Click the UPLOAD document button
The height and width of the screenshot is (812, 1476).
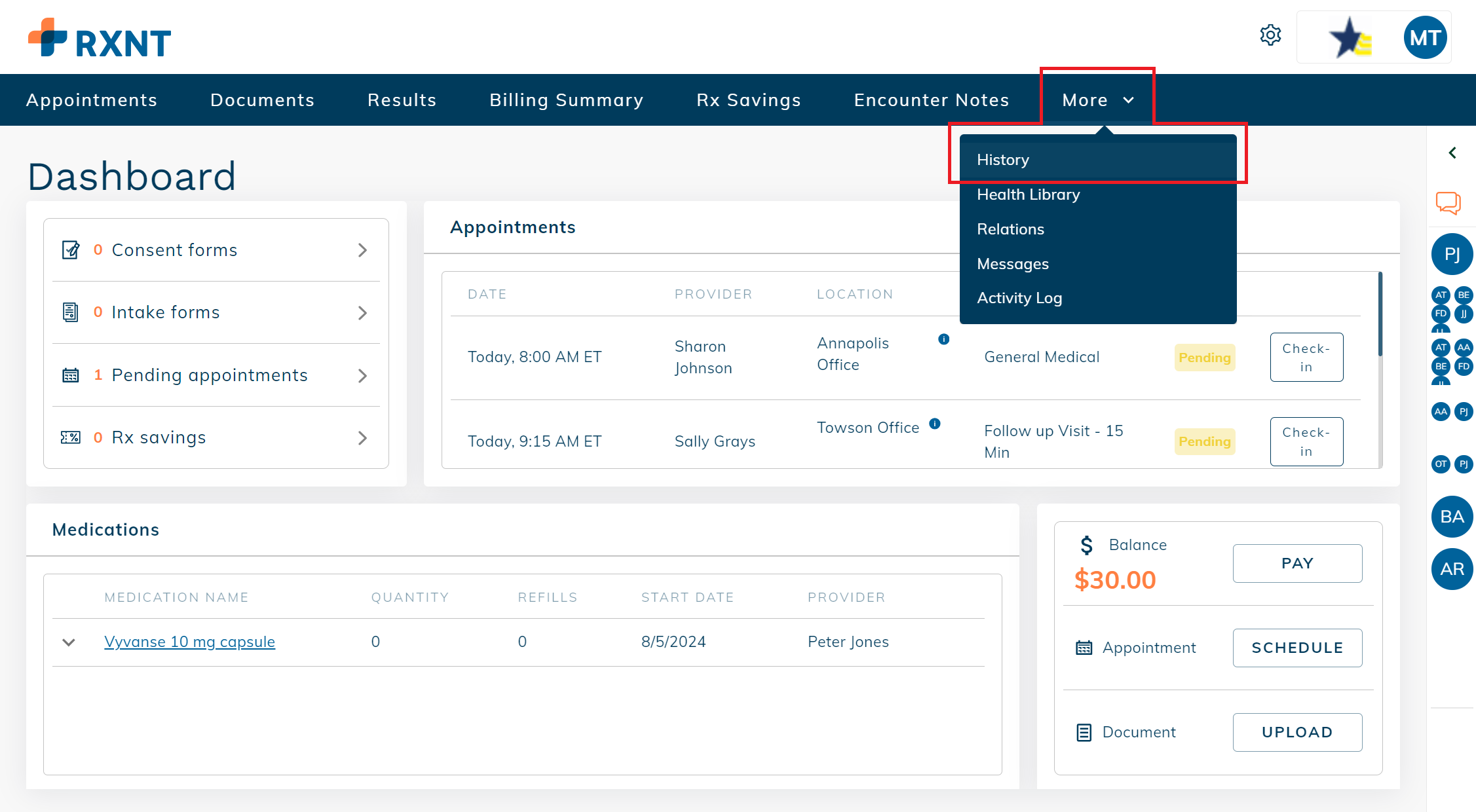[1297, 732]
